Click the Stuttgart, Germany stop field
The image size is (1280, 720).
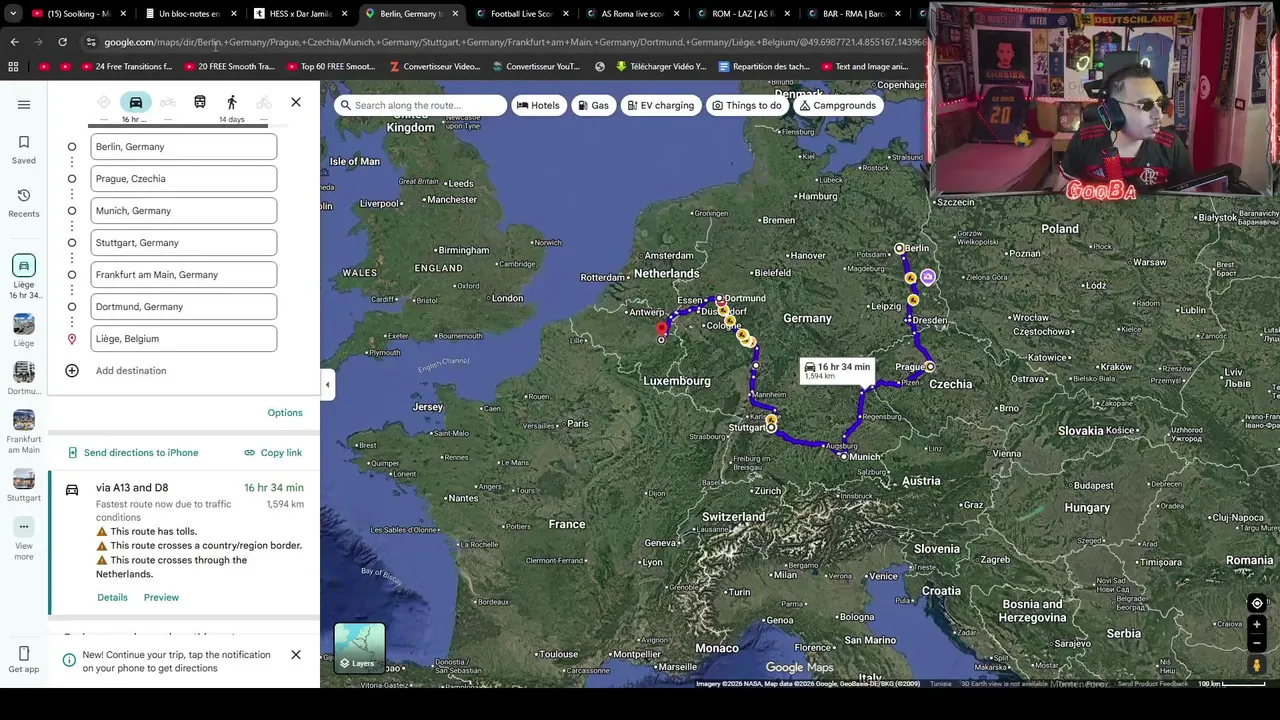click(184, 243)
